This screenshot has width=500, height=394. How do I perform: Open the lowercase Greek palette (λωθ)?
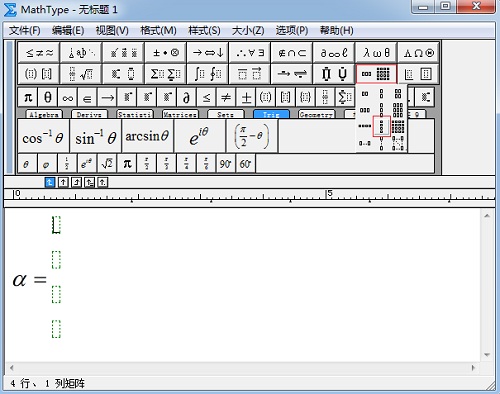pyautogui.click(x=376, y=52)
